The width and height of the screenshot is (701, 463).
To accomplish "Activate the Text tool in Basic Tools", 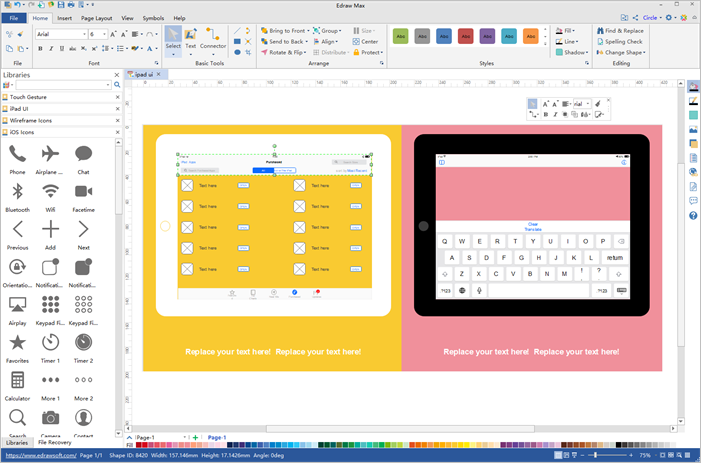I will (x=190, y=40).
